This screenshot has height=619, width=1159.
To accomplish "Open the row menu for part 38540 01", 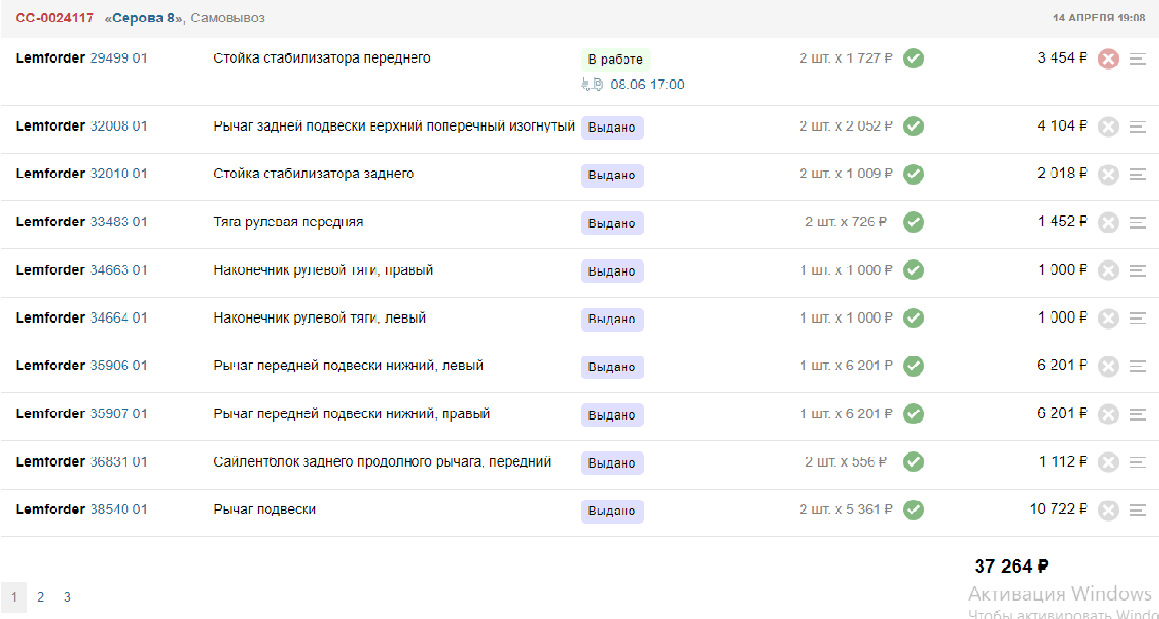I will click(x=1138, y=510).
